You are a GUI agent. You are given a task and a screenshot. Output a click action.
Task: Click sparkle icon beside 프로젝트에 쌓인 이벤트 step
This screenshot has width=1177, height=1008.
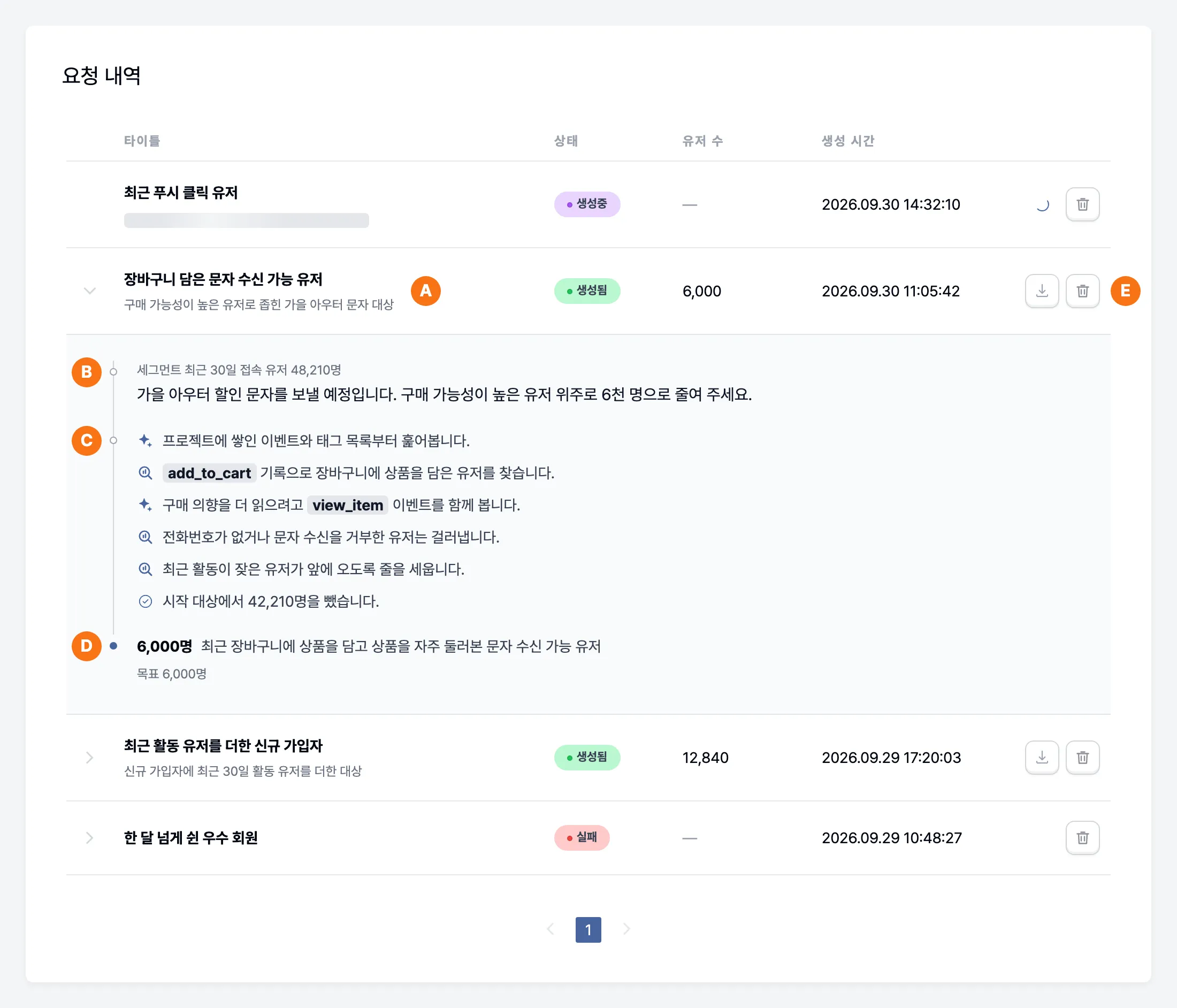(x=146, y=440)
